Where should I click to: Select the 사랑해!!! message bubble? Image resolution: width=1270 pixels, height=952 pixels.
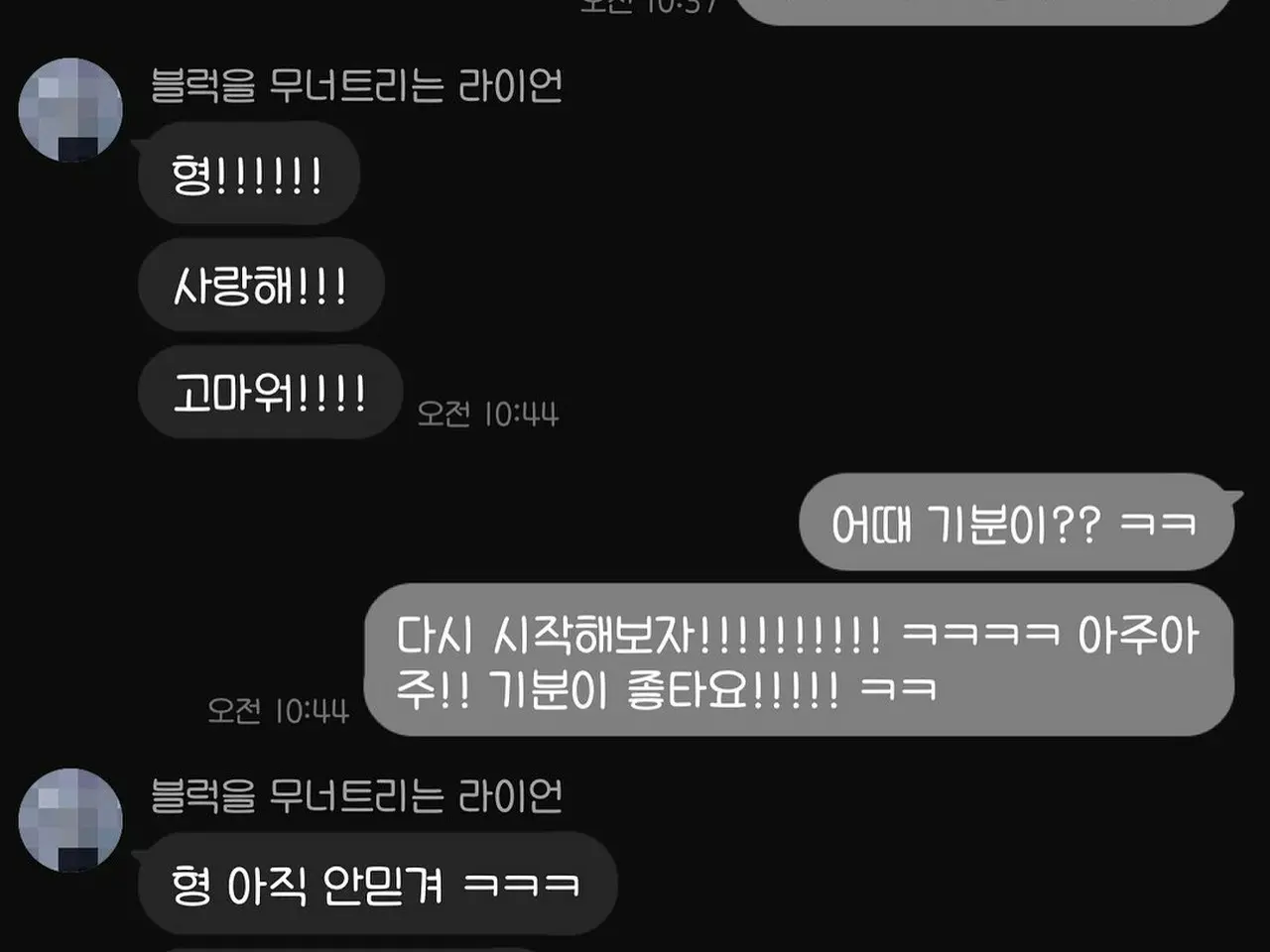(261, 286)
